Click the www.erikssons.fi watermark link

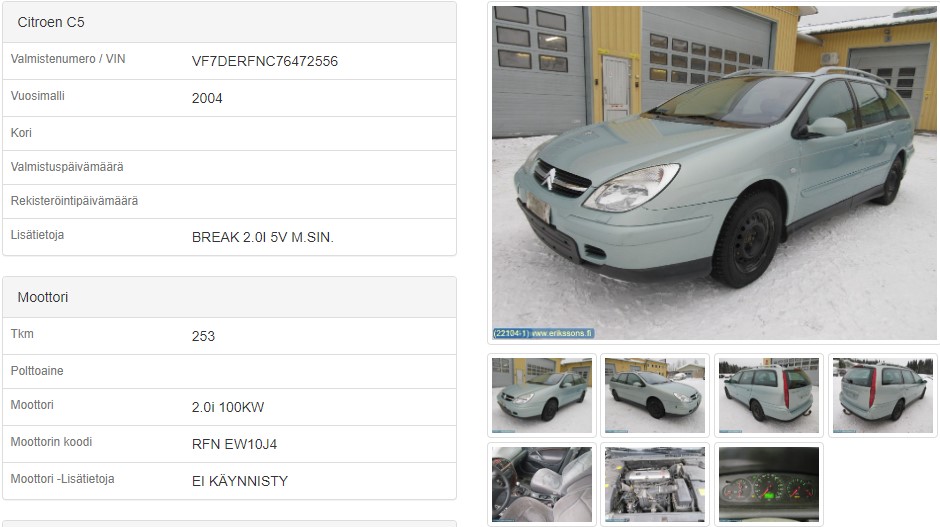[x=562, y=333]
